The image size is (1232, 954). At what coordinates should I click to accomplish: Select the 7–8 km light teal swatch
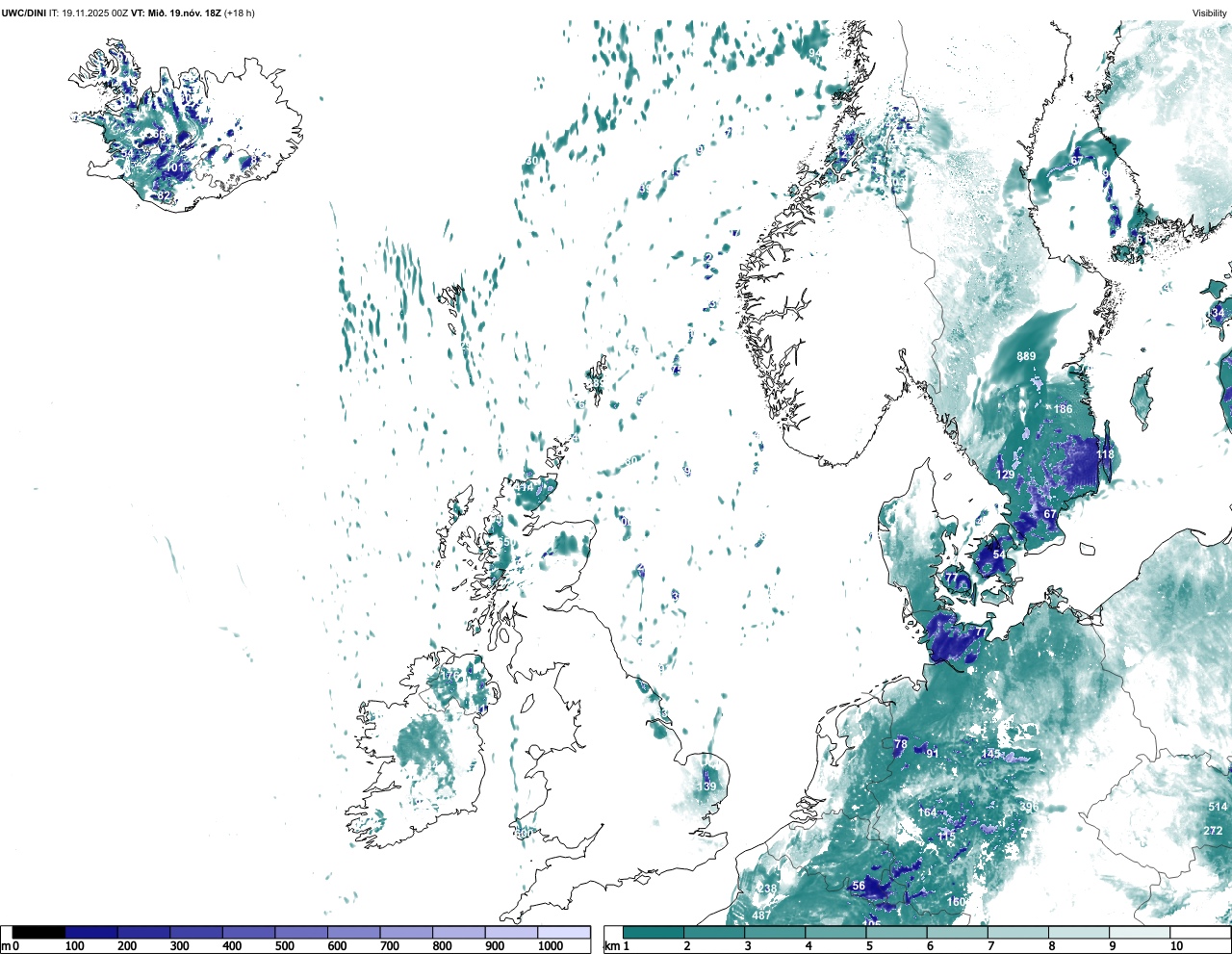click(1018, 932)
